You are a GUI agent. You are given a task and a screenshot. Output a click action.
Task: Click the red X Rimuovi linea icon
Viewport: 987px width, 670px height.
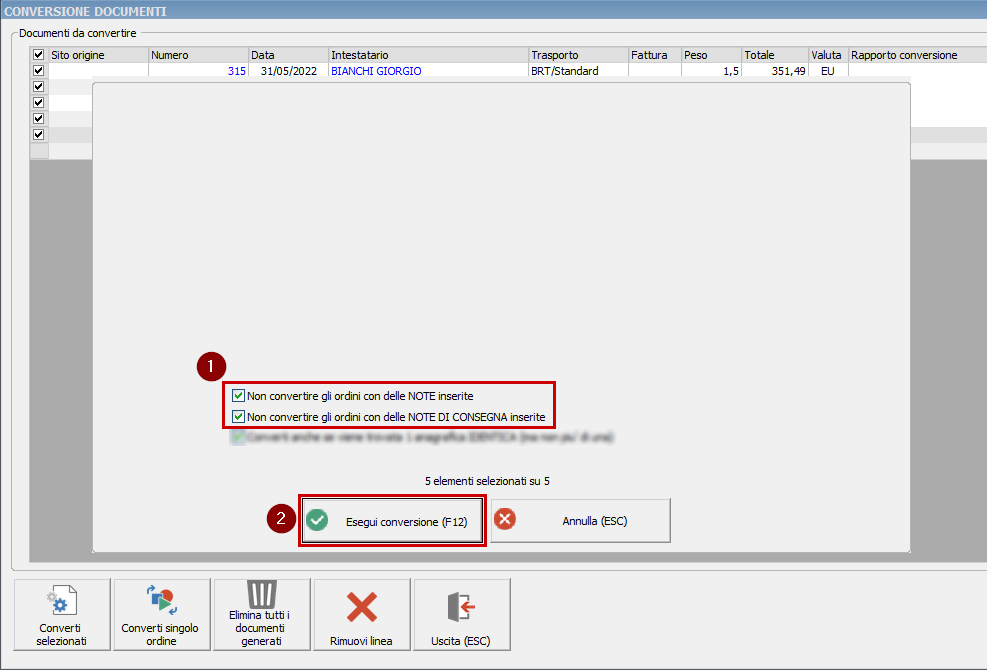click(x=361, y=607)
